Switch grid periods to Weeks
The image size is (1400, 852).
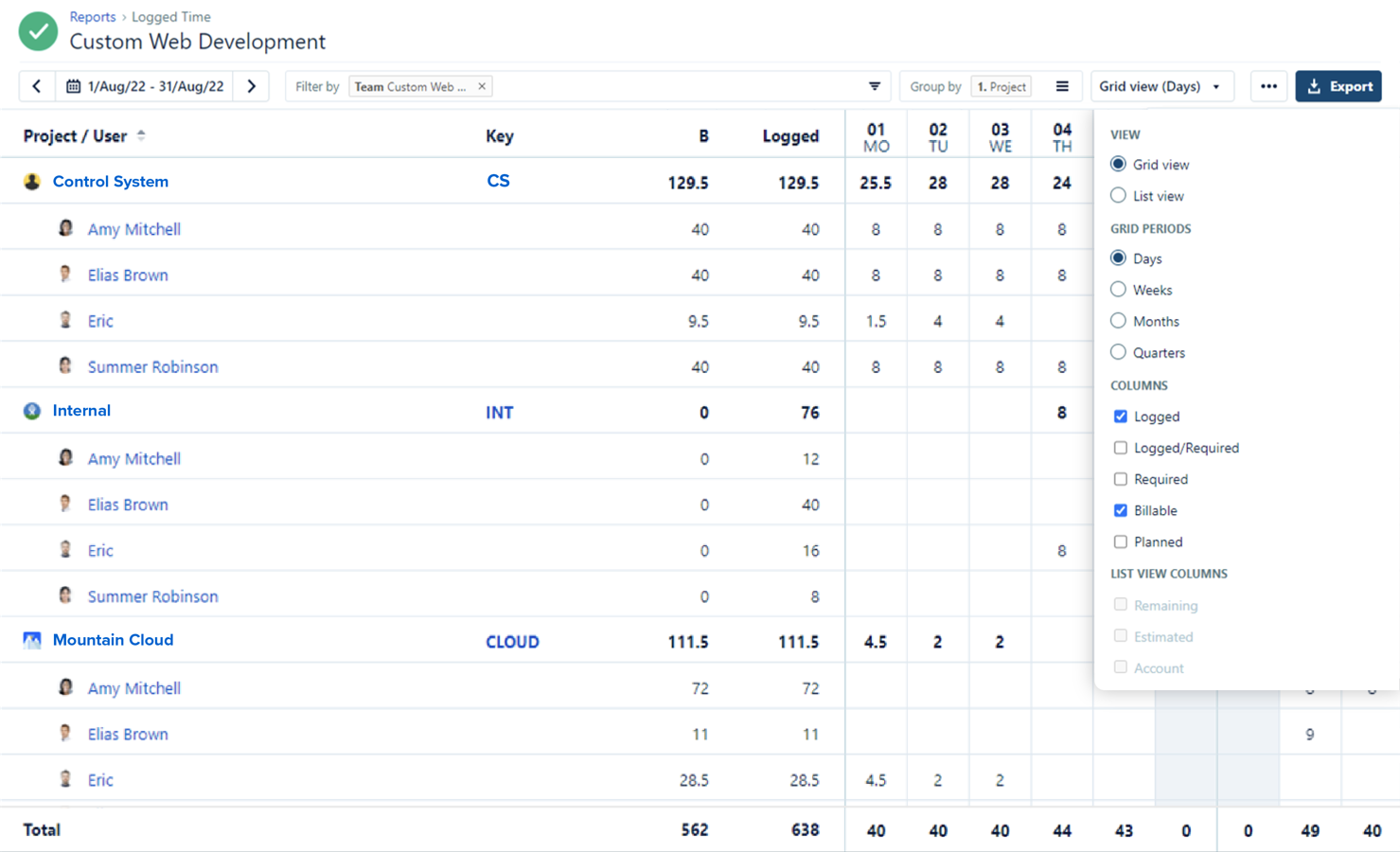tap(1119, 290)
